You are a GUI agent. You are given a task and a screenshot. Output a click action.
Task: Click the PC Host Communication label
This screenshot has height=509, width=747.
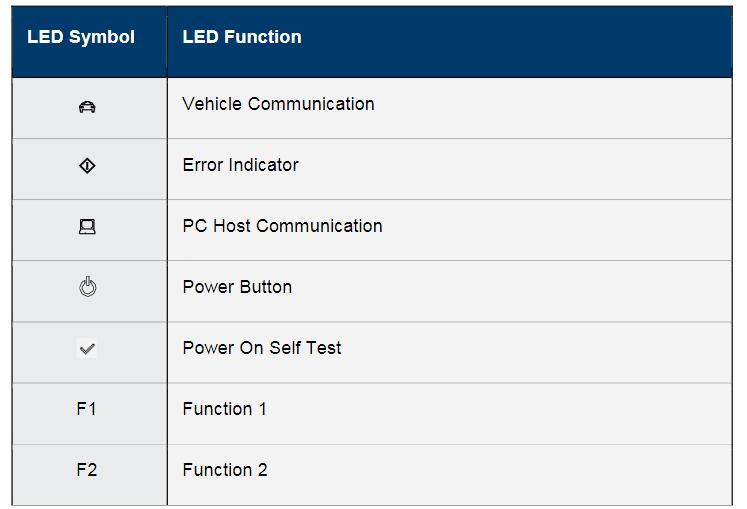(x=283, y=226)
